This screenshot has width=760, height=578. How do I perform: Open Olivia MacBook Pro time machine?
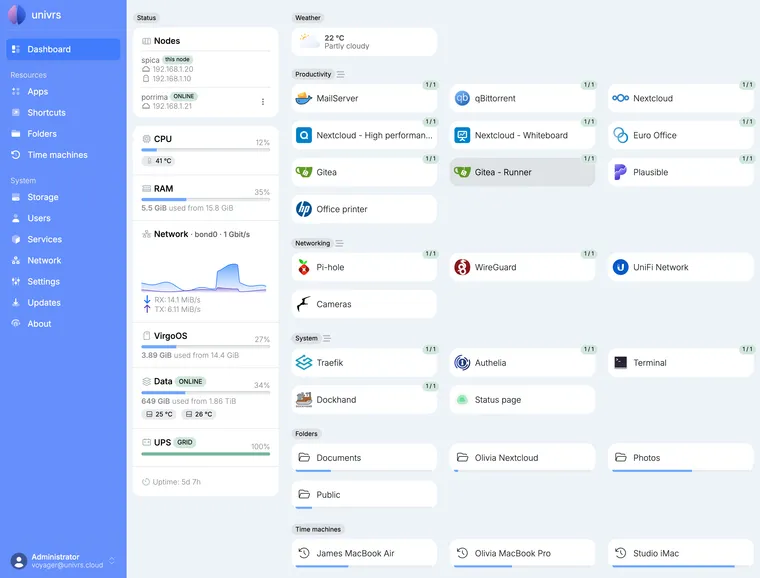(x=522, y=553)
